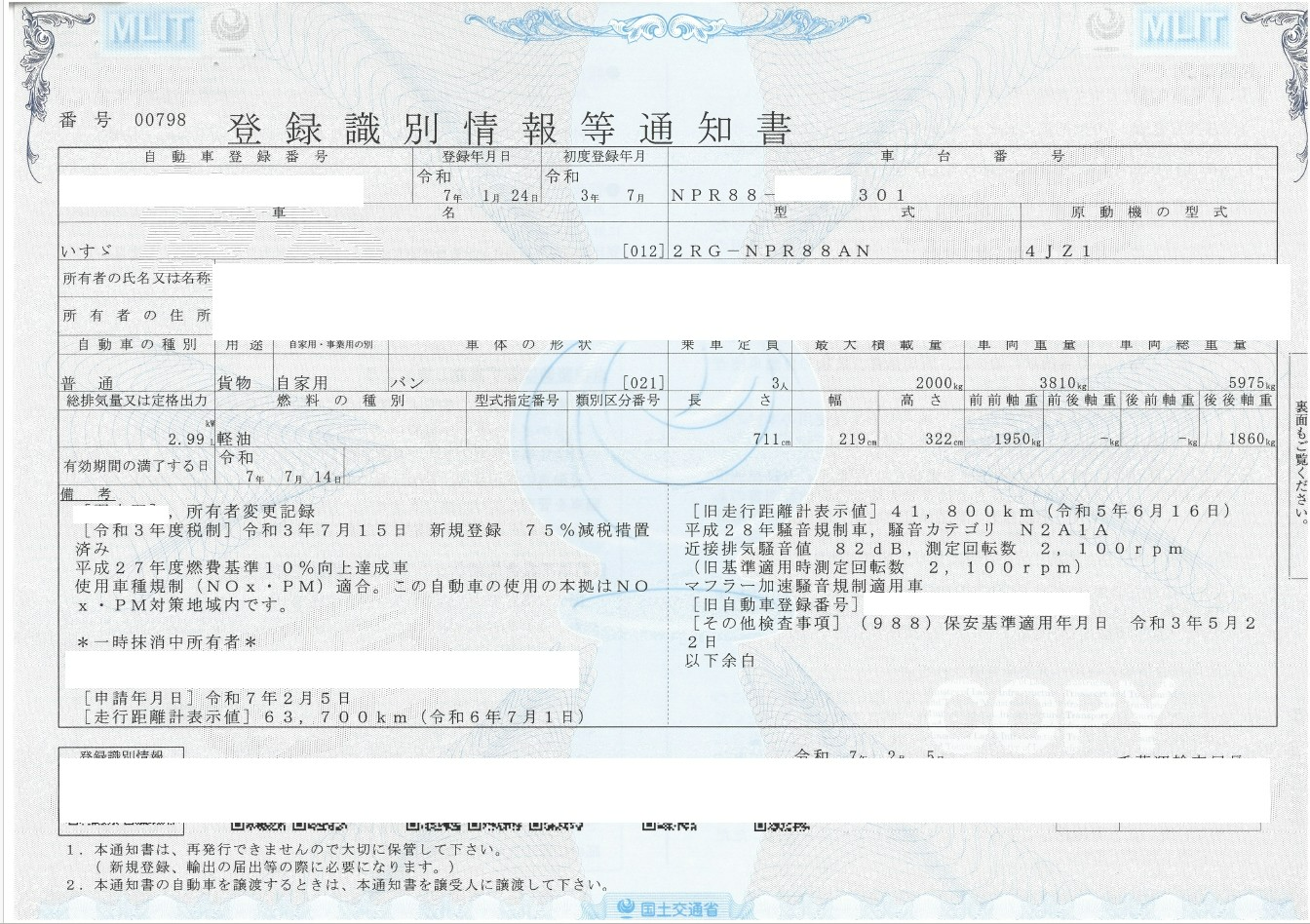Image resolution: width=1310 pixels, height=924 pixels.
Task: Select the side text 裏面もご覧ください
Action: click(1300, 464)
